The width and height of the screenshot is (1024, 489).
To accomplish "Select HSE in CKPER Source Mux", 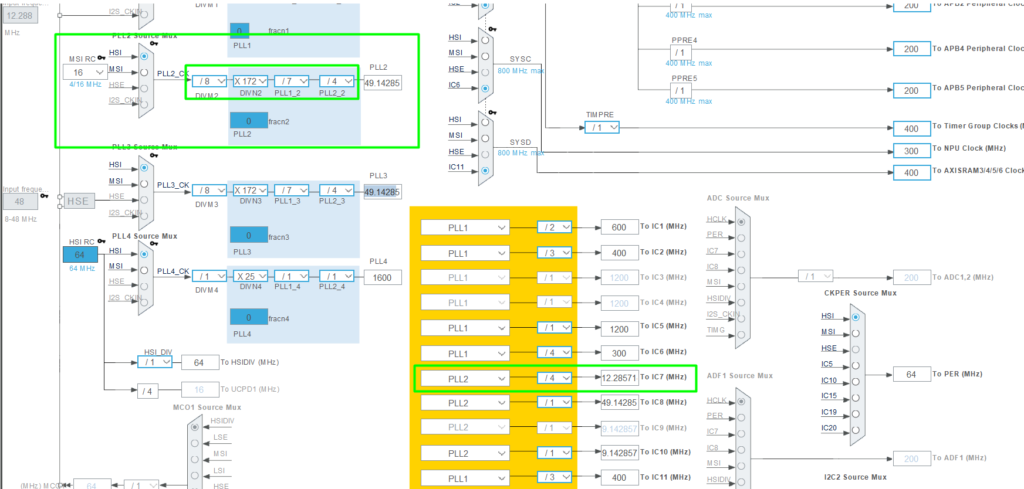I will pos(855,348).
